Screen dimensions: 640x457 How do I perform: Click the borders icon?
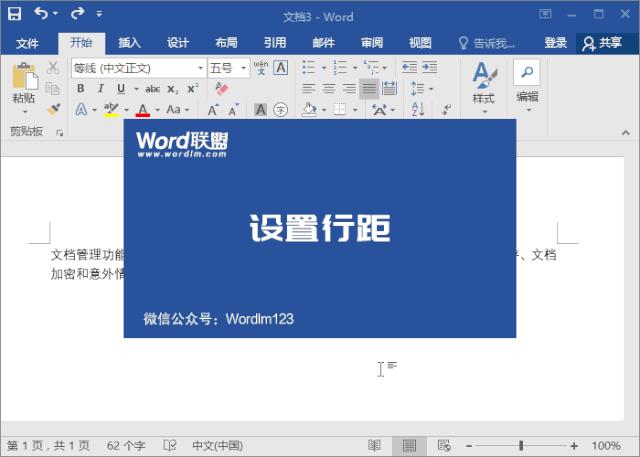340,109
